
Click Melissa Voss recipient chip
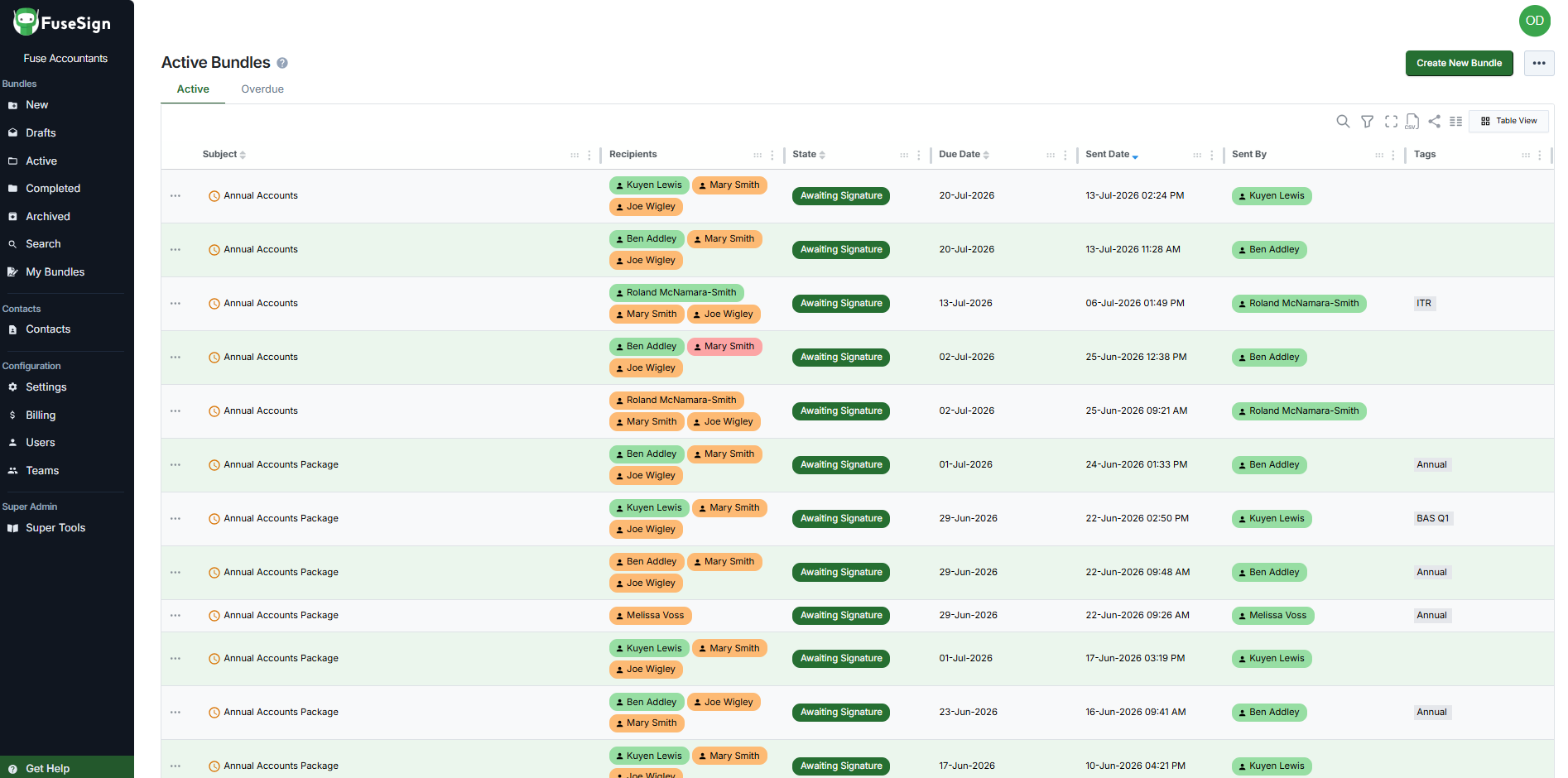(x=650, y=616)
